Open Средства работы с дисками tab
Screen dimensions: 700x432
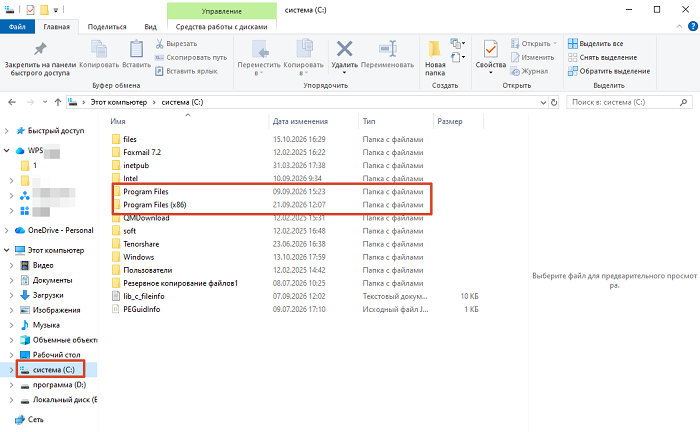point(222,27)
